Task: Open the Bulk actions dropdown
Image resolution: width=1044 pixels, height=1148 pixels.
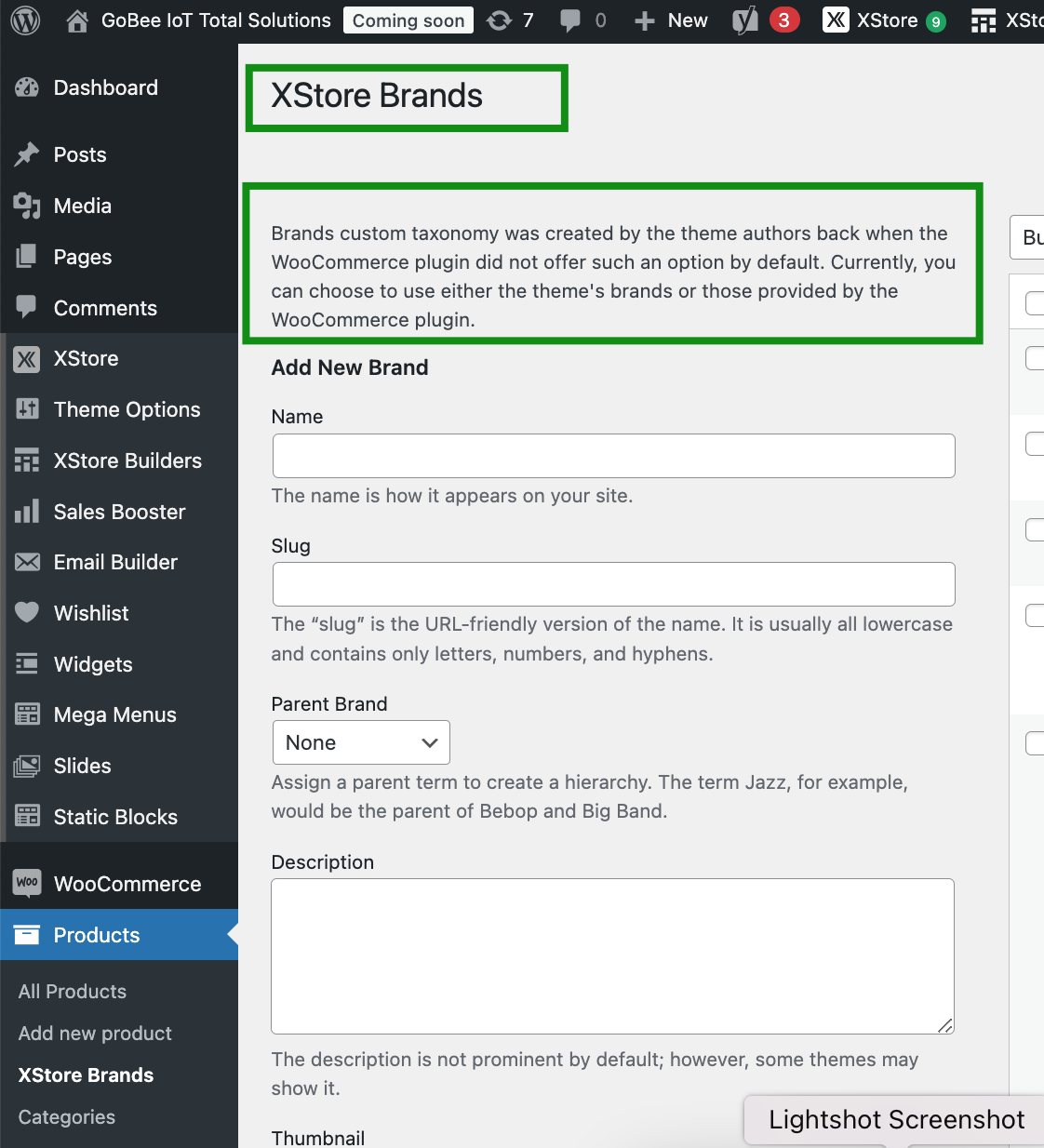Action: (x=1027, y=237)
